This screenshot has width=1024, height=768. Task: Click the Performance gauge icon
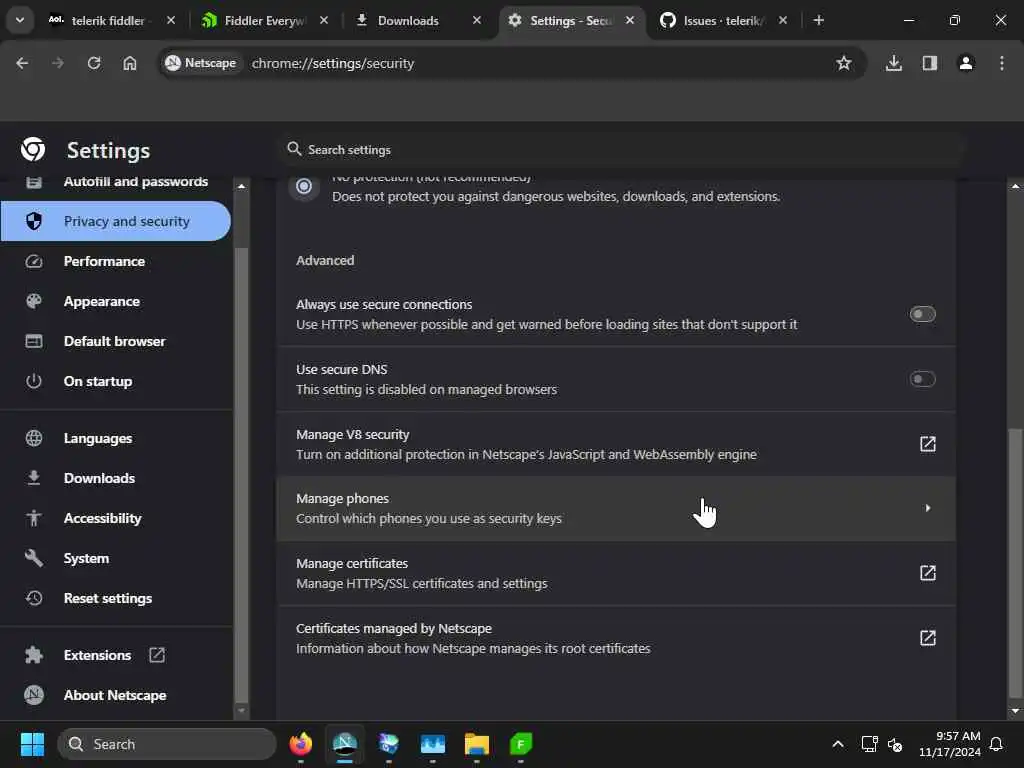pos(34,261)
